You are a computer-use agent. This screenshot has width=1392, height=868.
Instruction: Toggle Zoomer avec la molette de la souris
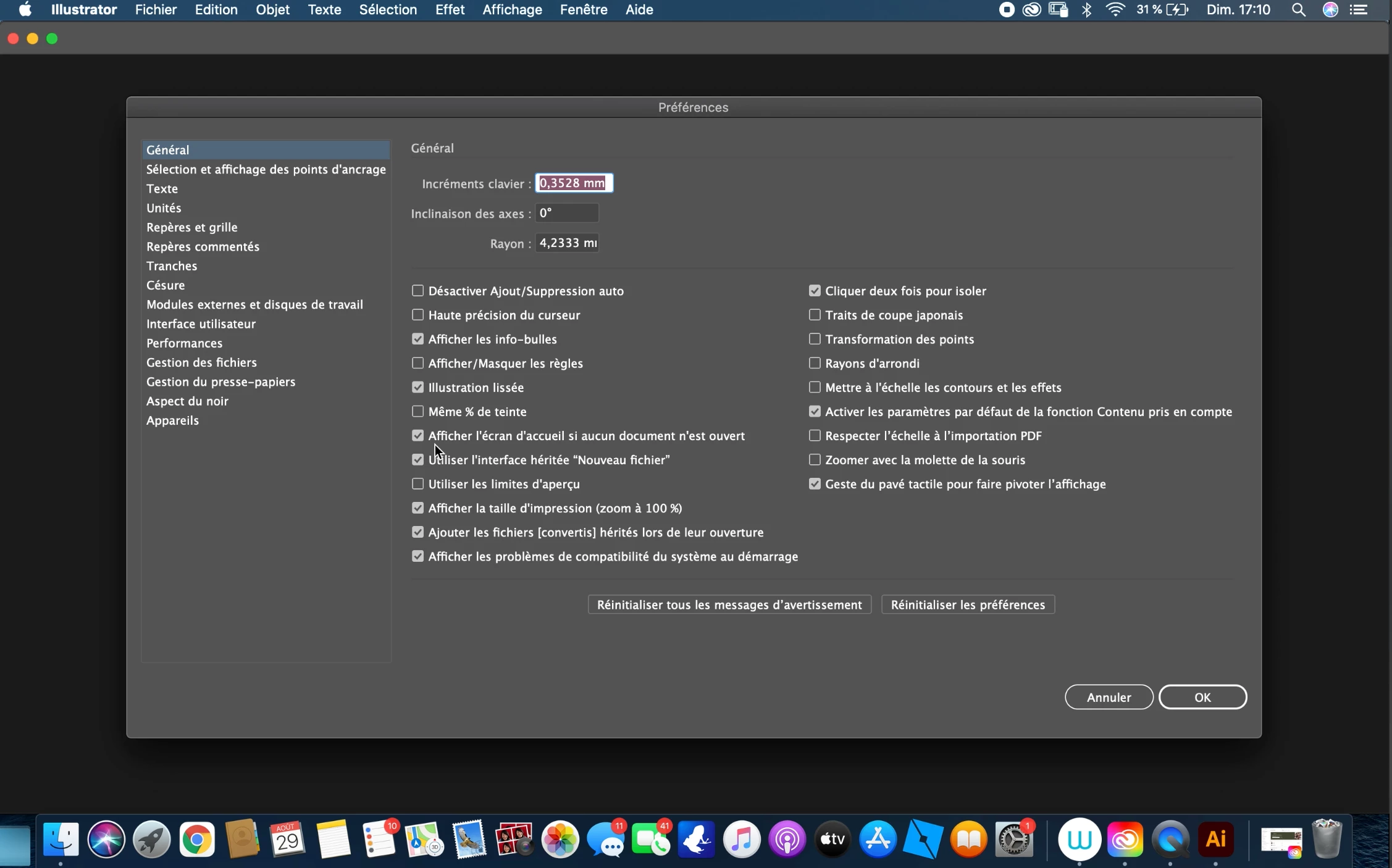(x=815, y=460)
